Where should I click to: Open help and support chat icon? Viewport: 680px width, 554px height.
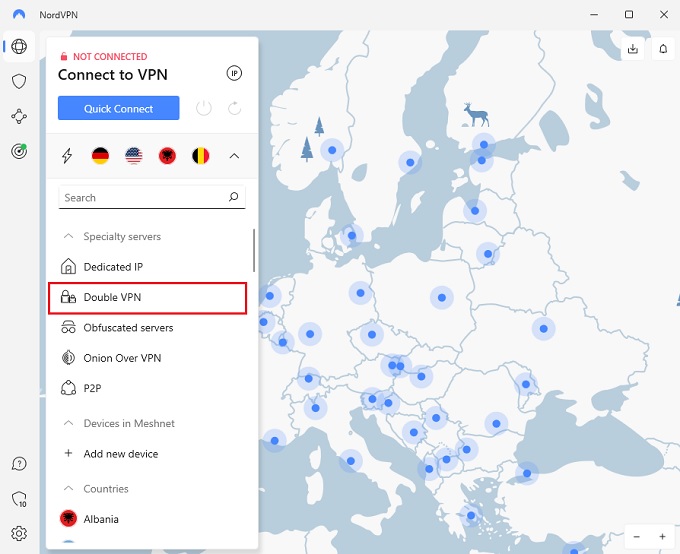tap(19, 464)
